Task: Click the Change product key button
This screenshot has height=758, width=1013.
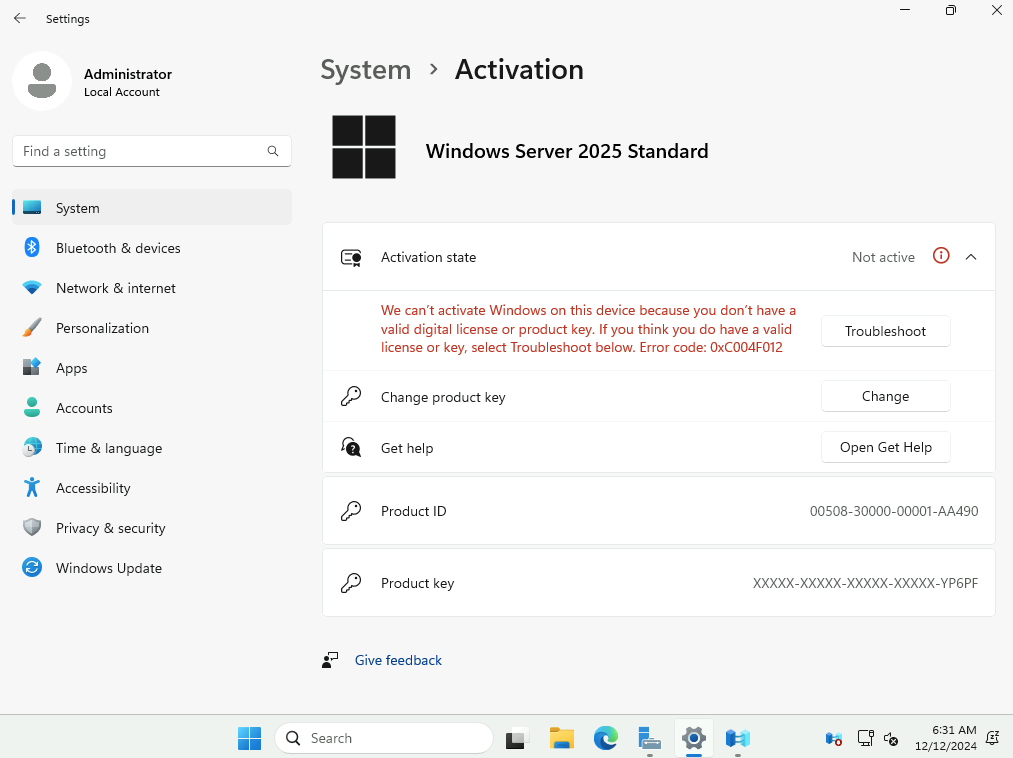Action: 885,396
